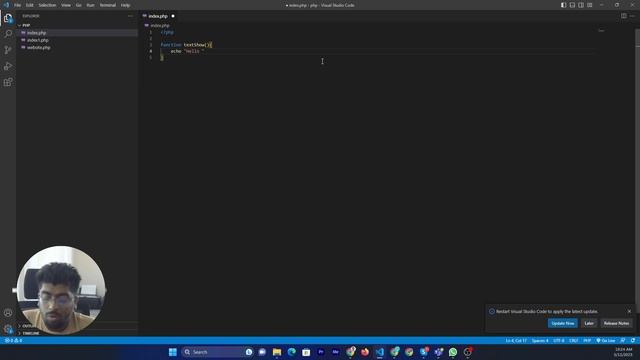Open the Explorer view in activity bar
The height and width of the screenshot is (360, 640).
(x=8, y=18)
